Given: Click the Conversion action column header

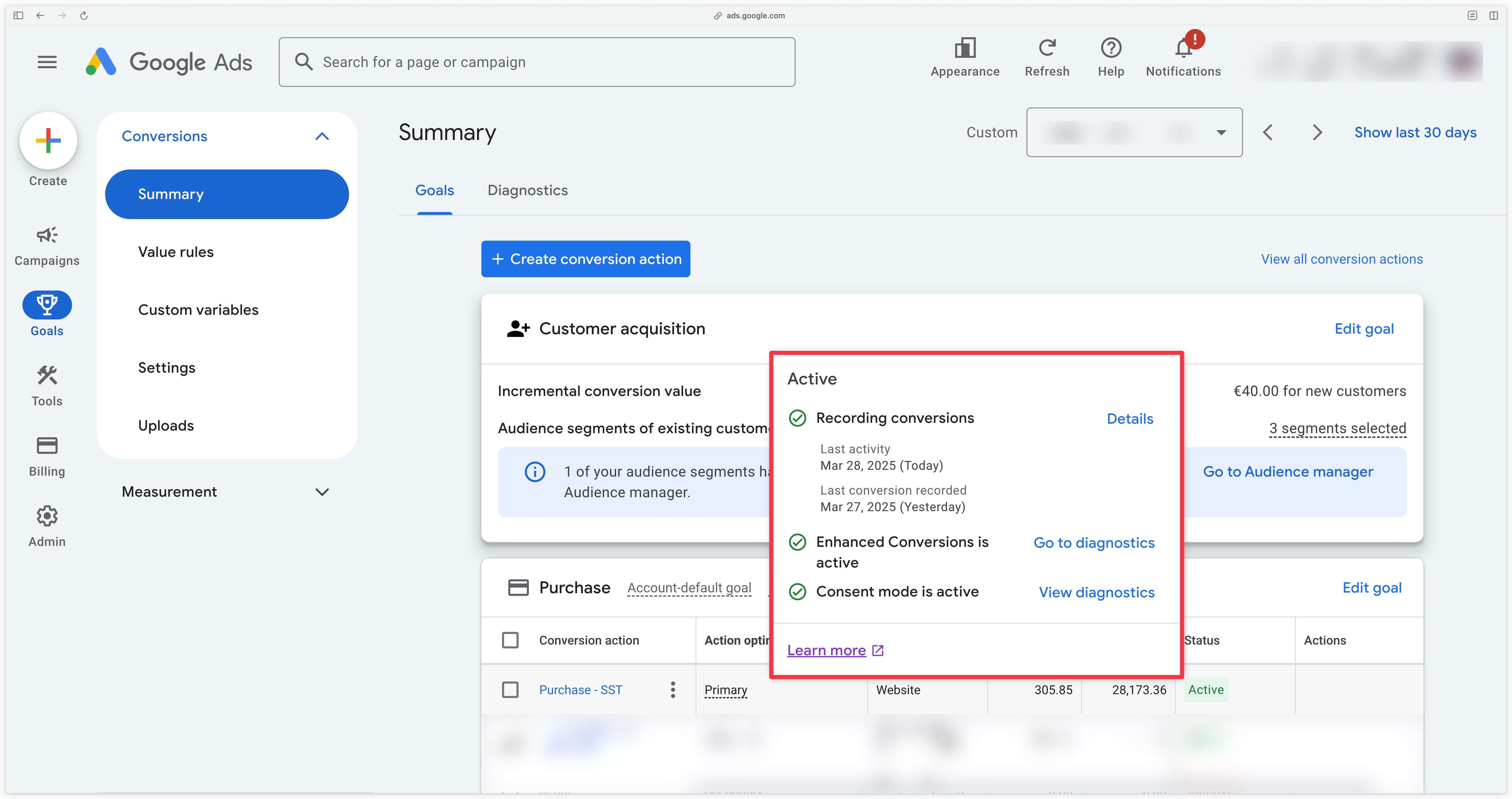Looking at the screenshot, I should pyautogui.click(x=589, y=640).
